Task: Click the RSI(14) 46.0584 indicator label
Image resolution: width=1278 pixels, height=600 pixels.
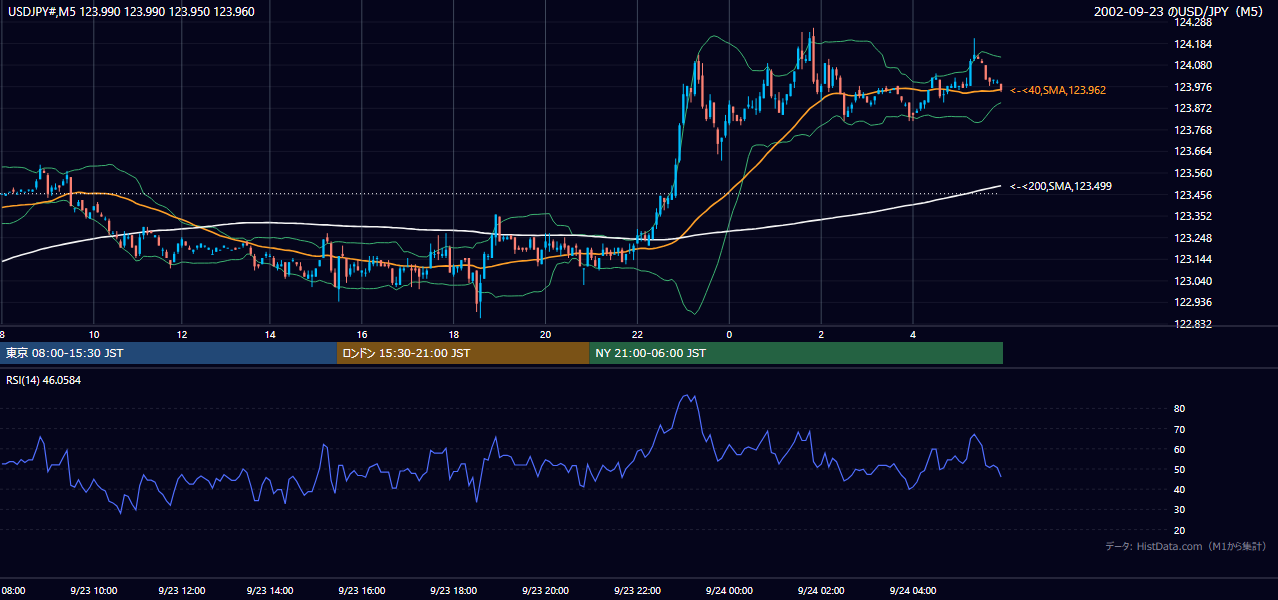Action: point(45,380)
